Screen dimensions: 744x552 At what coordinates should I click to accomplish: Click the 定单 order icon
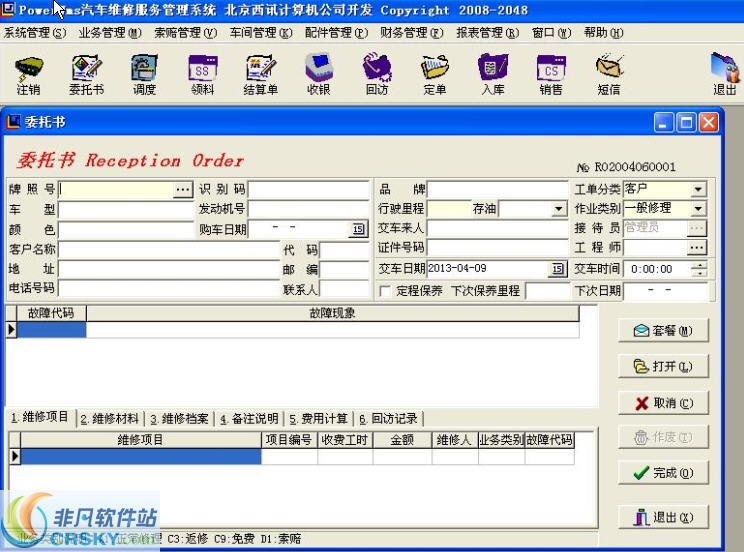(435, 75)
